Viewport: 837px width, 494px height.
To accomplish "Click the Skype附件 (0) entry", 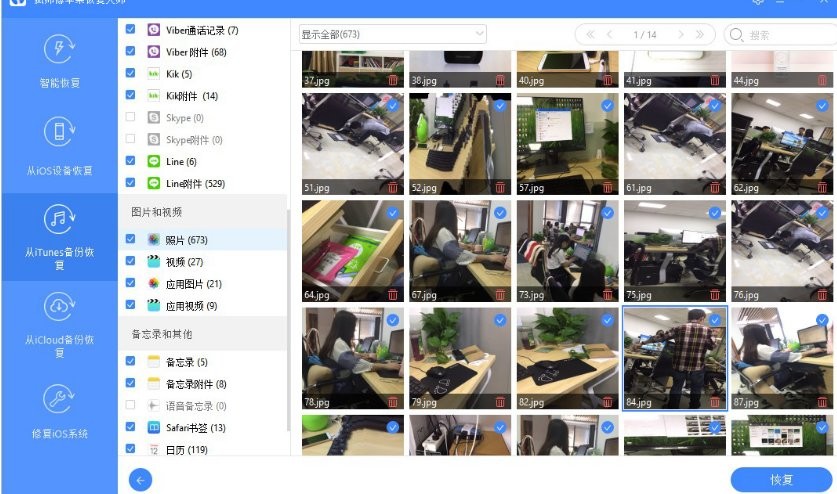I will 203,139.
